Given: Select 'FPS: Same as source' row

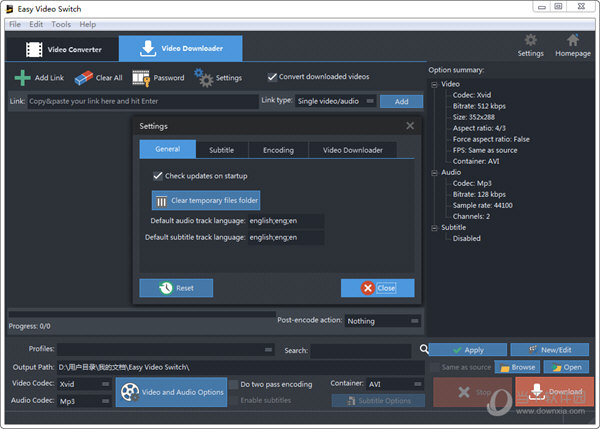Looking at the screenshot, I should pyautogui.click(x=485, y=150).
